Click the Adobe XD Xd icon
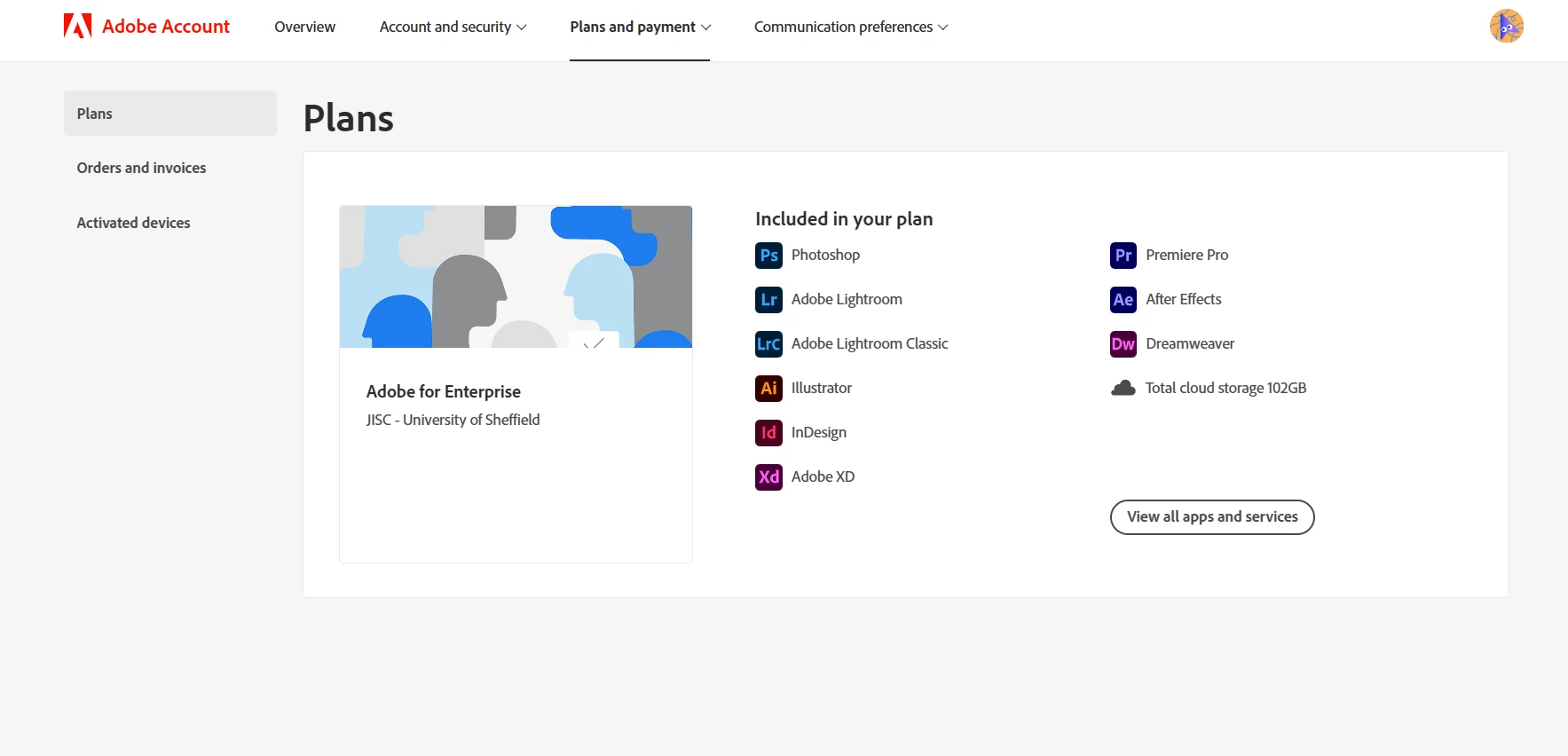Image resolution: width=1568 pixels, height=756 pixels. click(x=768, y=477)
